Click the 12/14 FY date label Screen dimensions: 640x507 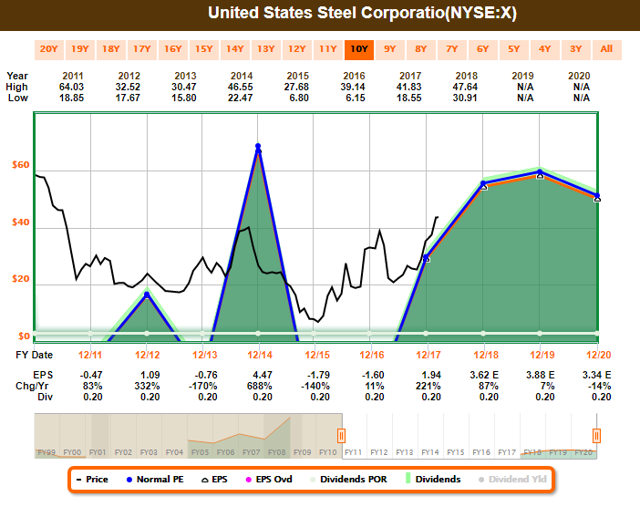260,355
